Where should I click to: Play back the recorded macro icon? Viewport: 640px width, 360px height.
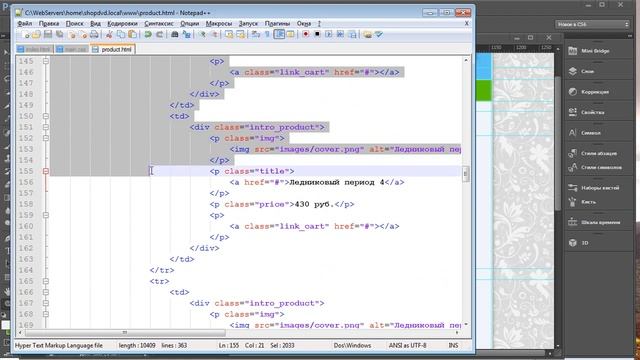click(x=329, y=35)
